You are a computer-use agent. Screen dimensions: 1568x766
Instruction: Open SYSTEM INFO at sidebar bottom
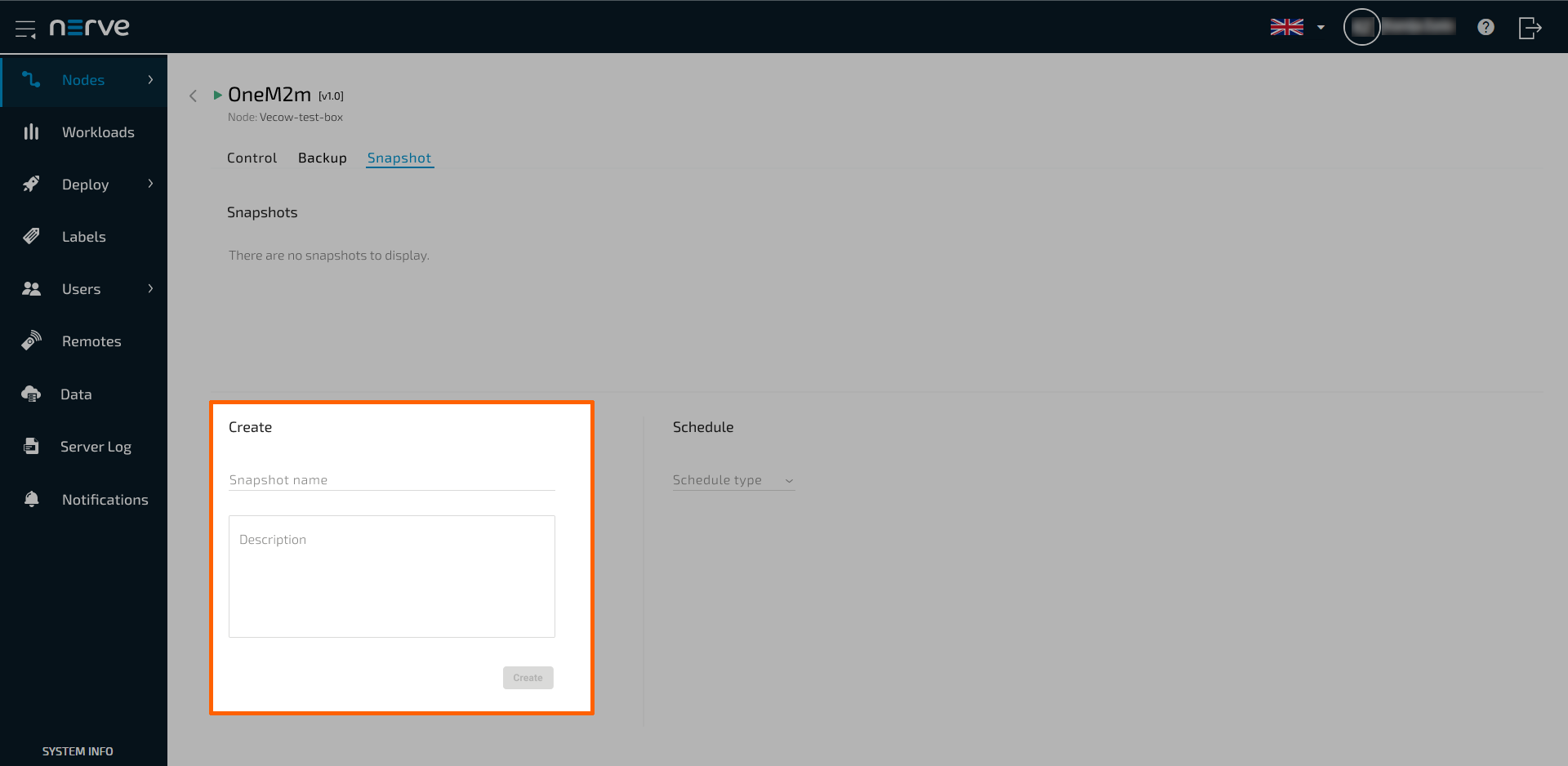(x=78, y=751)
